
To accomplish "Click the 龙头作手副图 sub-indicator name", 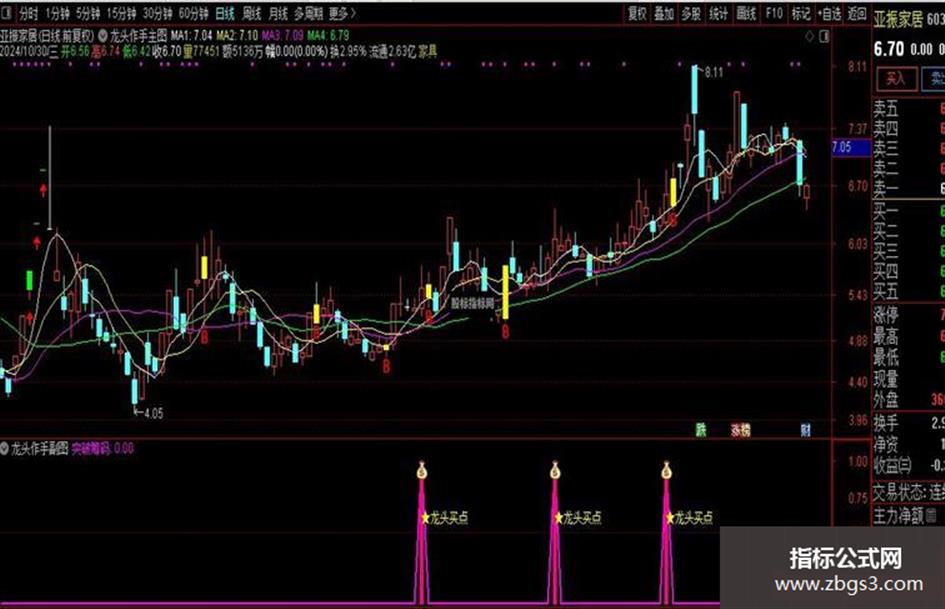I will (40, 449).
